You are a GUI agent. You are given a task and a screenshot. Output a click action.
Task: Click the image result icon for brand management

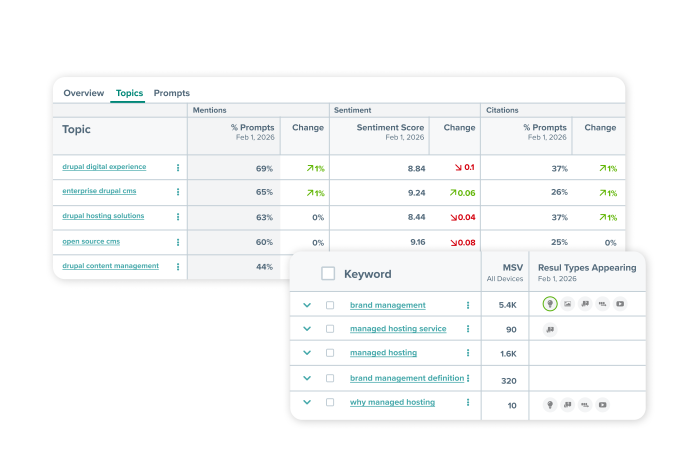coord(567,304)
